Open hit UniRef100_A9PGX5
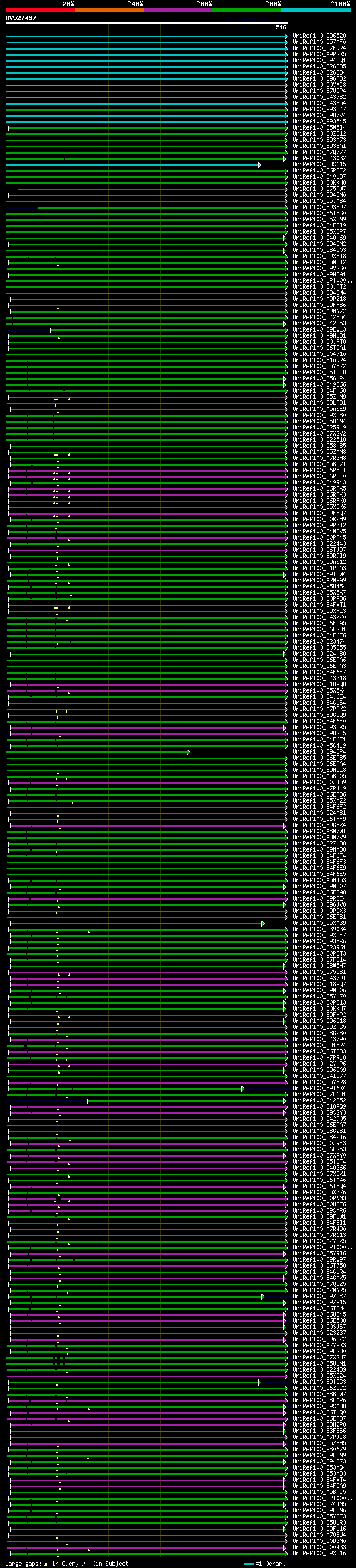Viewport: 356px width, 1568px height. (319, 54)
